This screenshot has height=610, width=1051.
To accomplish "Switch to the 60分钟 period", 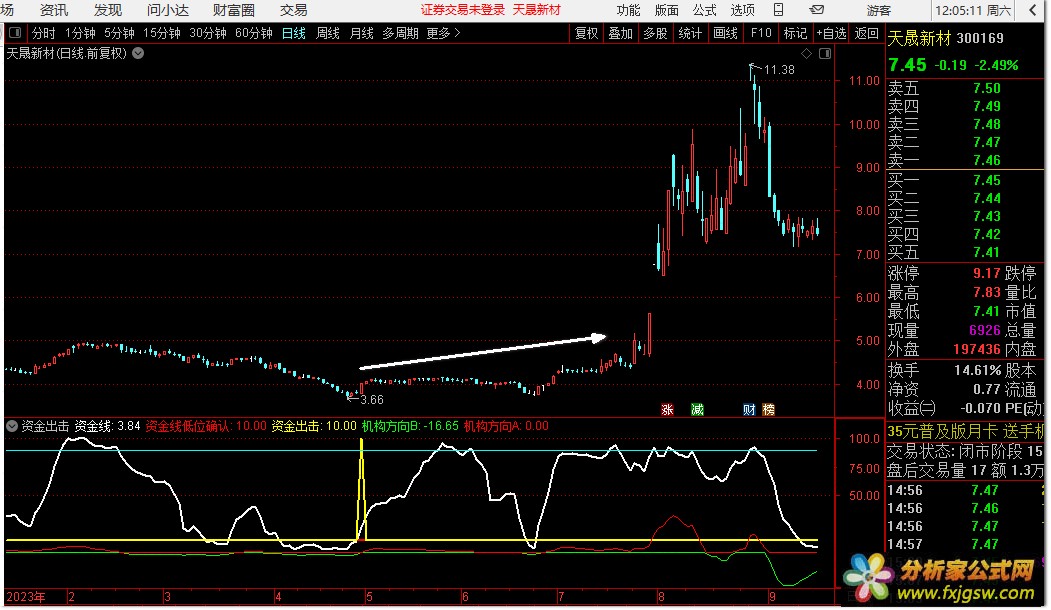I will 254,33.
